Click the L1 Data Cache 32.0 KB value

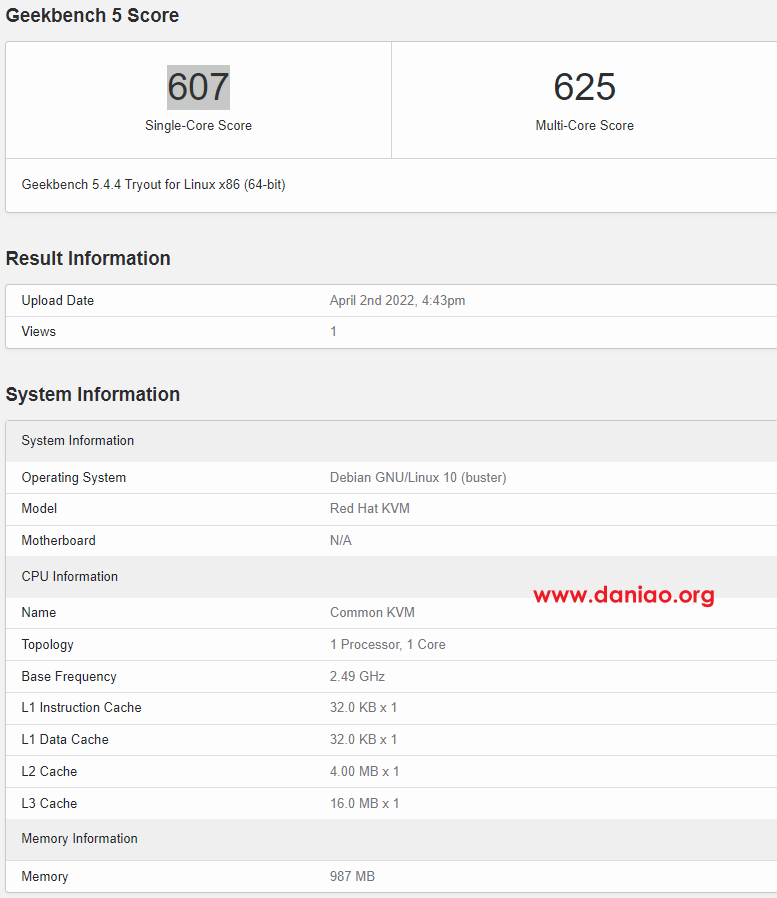(364, 740)
